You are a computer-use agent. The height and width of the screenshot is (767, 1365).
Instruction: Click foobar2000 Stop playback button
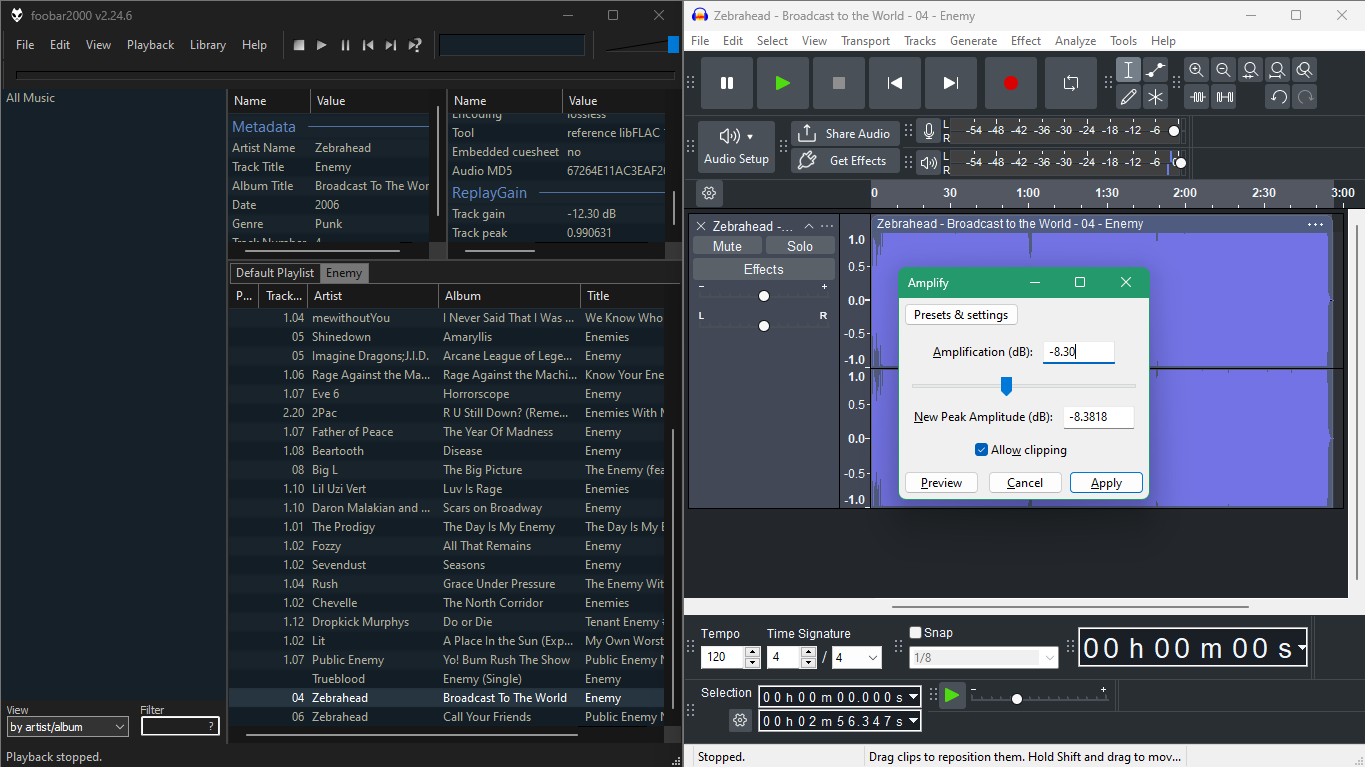pos(299,45)
